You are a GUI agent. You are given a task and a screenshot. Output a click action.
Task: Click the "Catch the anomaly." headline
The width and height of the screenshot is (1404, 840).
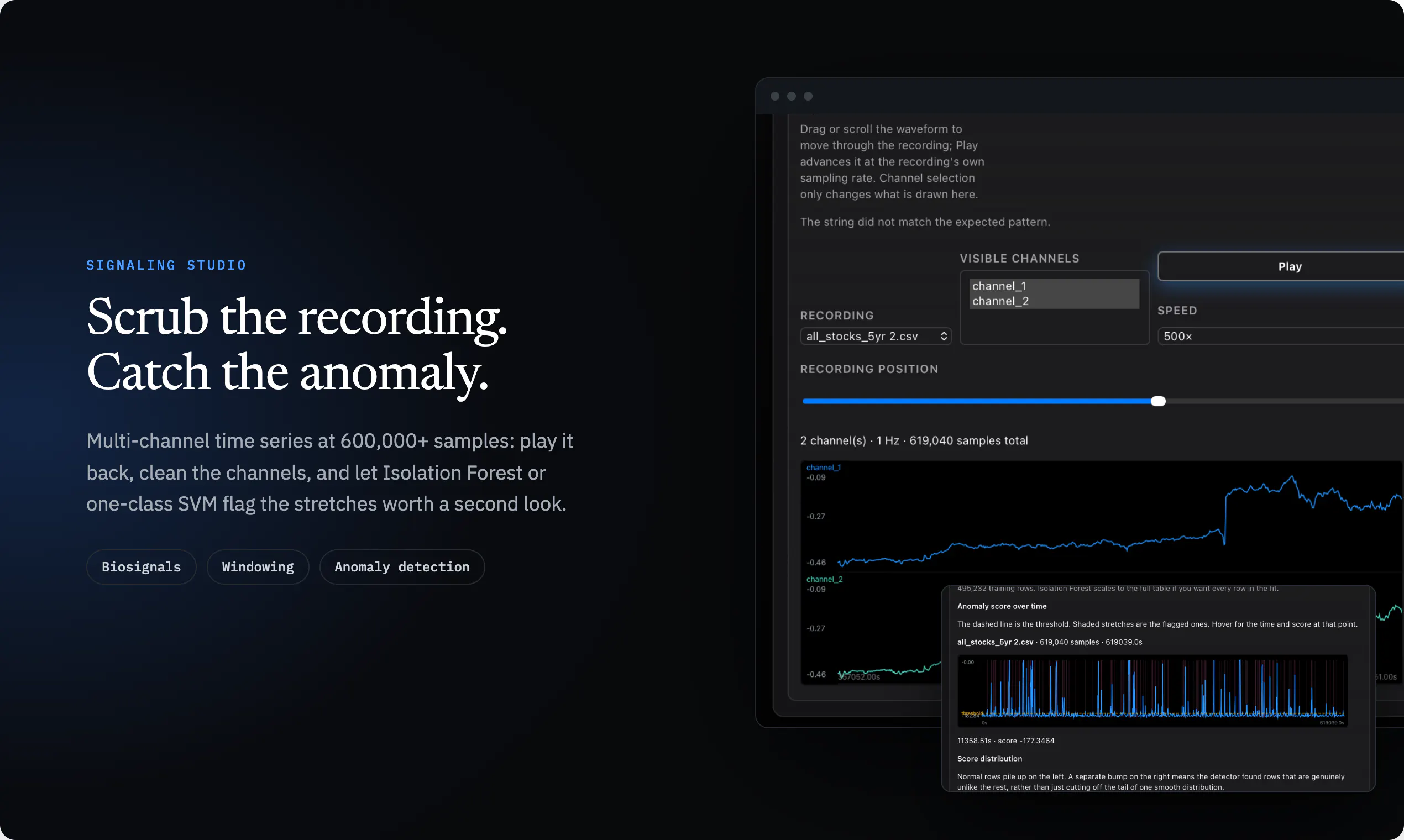(x=287, y=372)
